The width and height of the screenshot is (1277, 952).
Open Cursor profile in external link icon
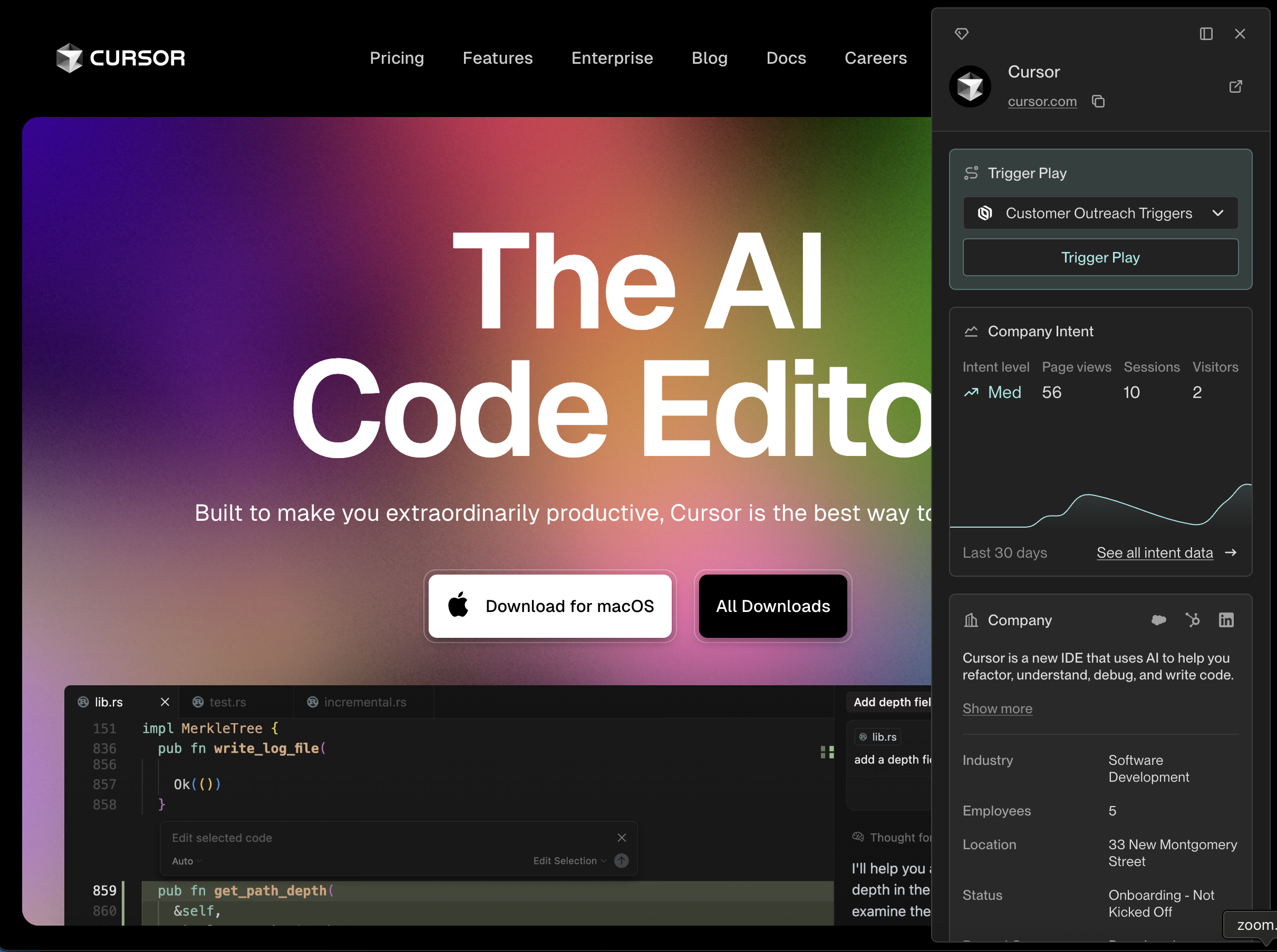(x=1235, y=86)
